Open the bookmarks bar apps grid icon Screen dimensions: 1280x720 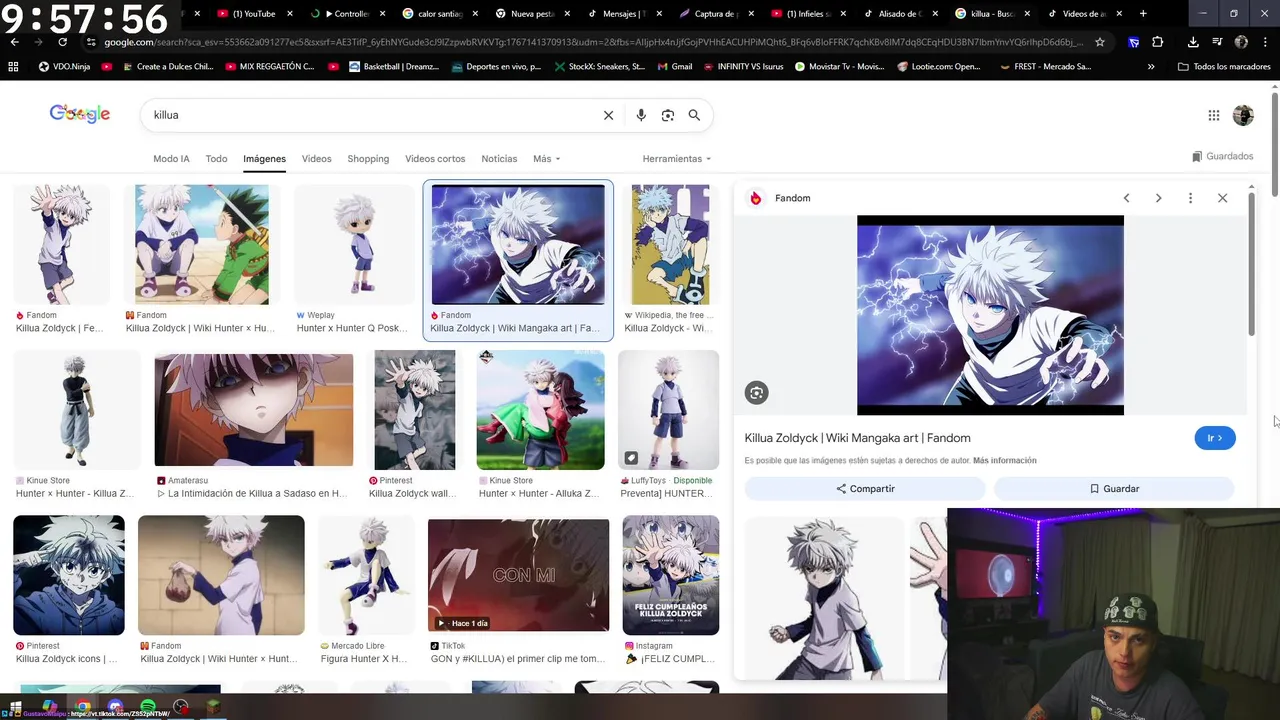(x=13, y=66)
